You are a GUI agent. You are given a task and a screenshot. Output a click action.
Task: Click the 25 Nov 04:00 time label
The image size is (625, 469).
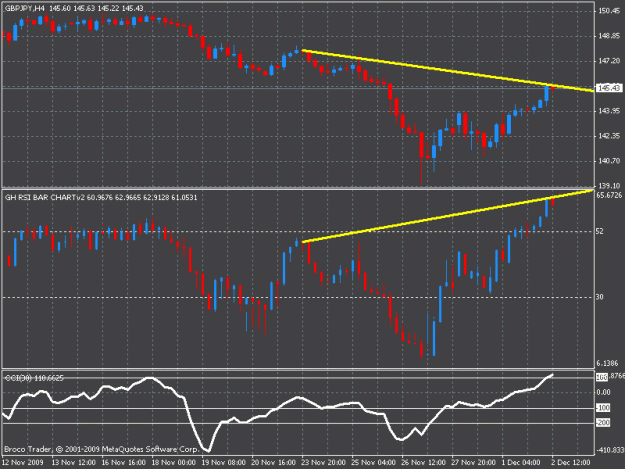pyautogui.click(x=373, y=462)
